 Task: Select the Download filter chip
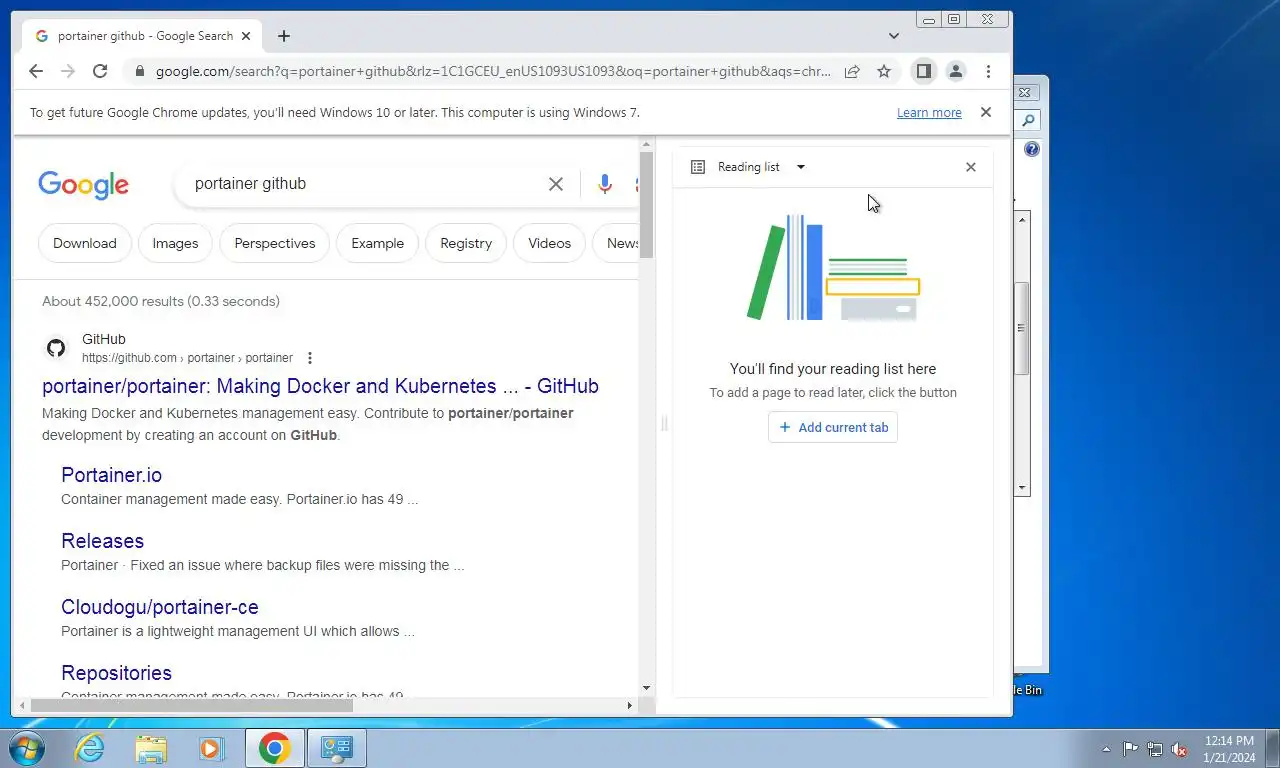coord(85,243)
